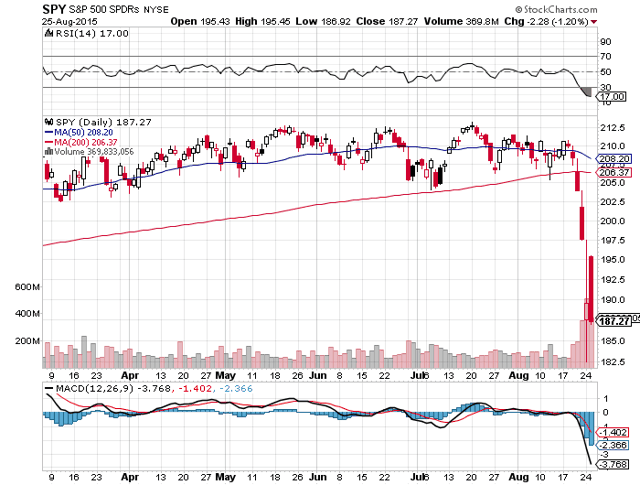Select the red MA(200) legend line marker
Screen dimensions: 640x485
click(49, 142)
